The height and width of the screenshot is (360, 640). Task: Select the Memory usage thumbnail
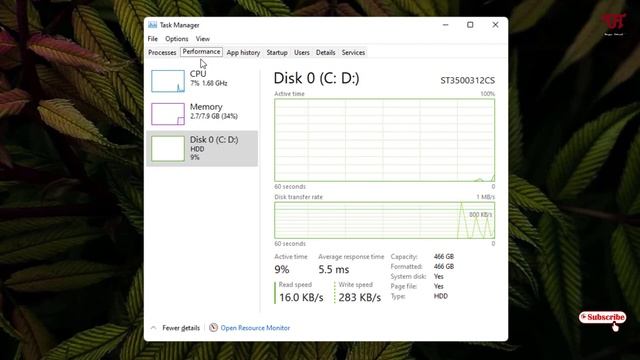(168, 114)
